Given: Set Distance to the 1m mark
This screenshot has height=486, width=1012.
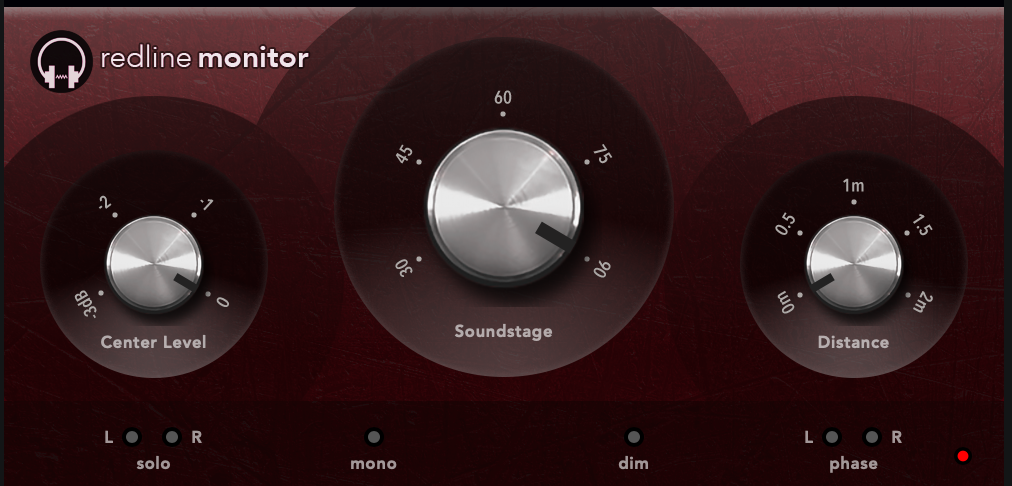Looking at the screenshot, I should point(853,186).
